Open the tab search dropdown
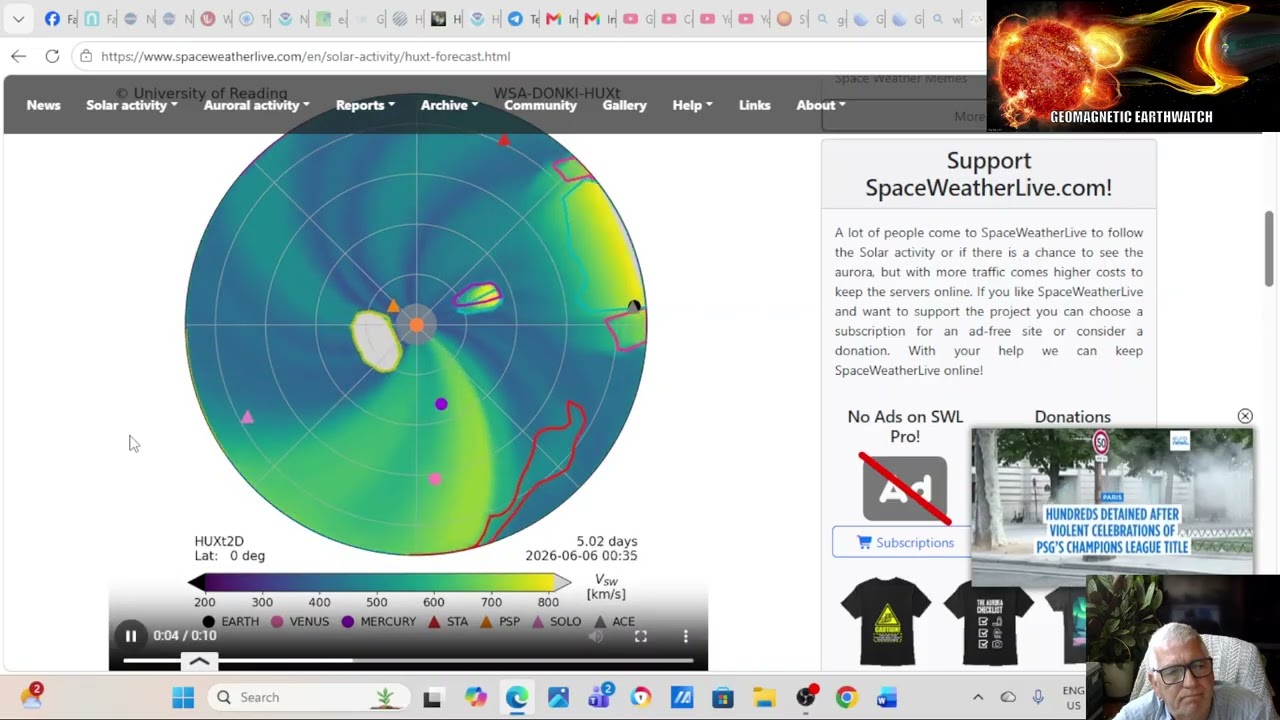 point(18,19)
